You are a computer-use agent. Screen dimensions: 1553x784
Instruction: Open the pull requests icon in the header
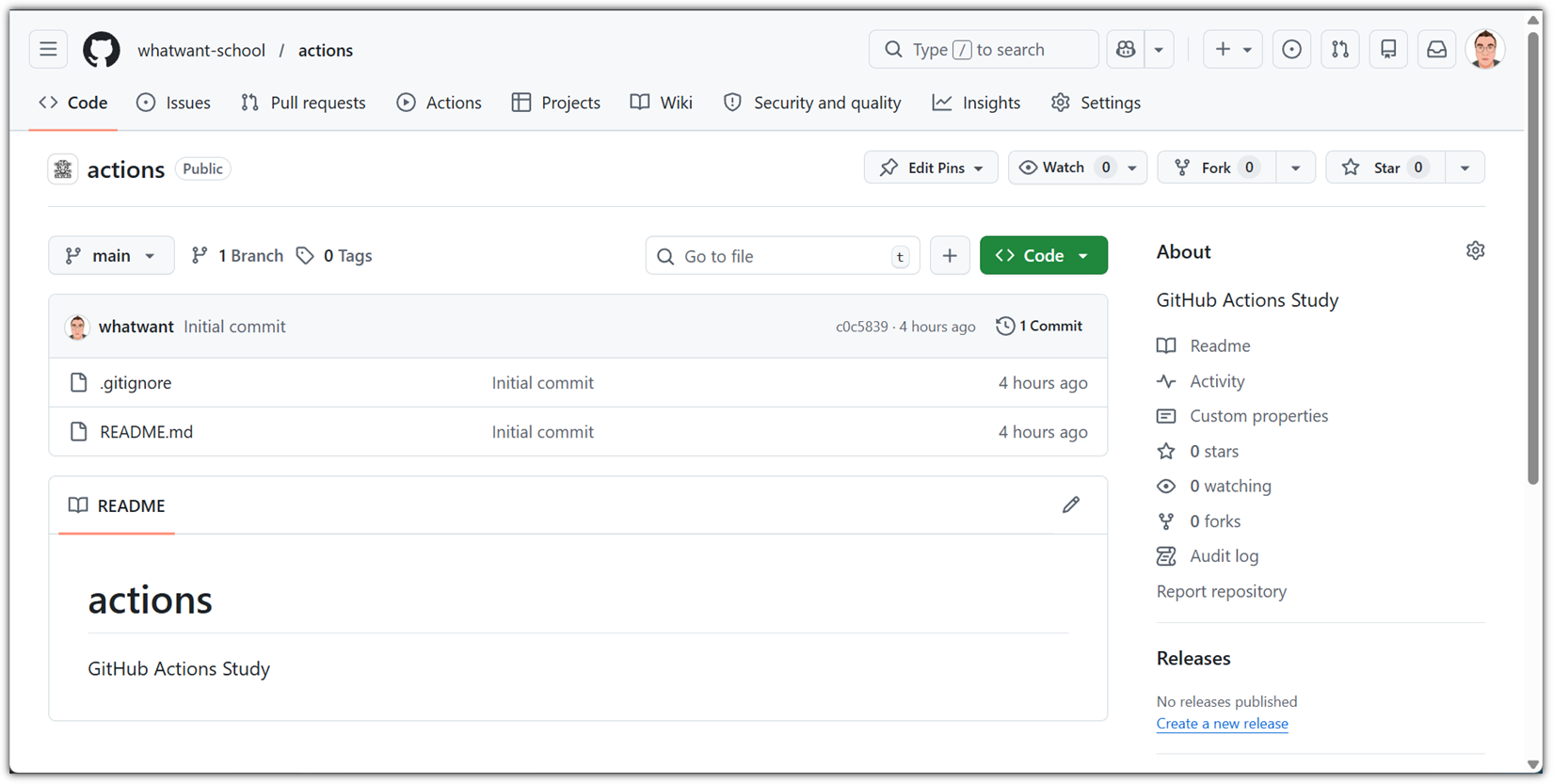(x=1340, y=49)
